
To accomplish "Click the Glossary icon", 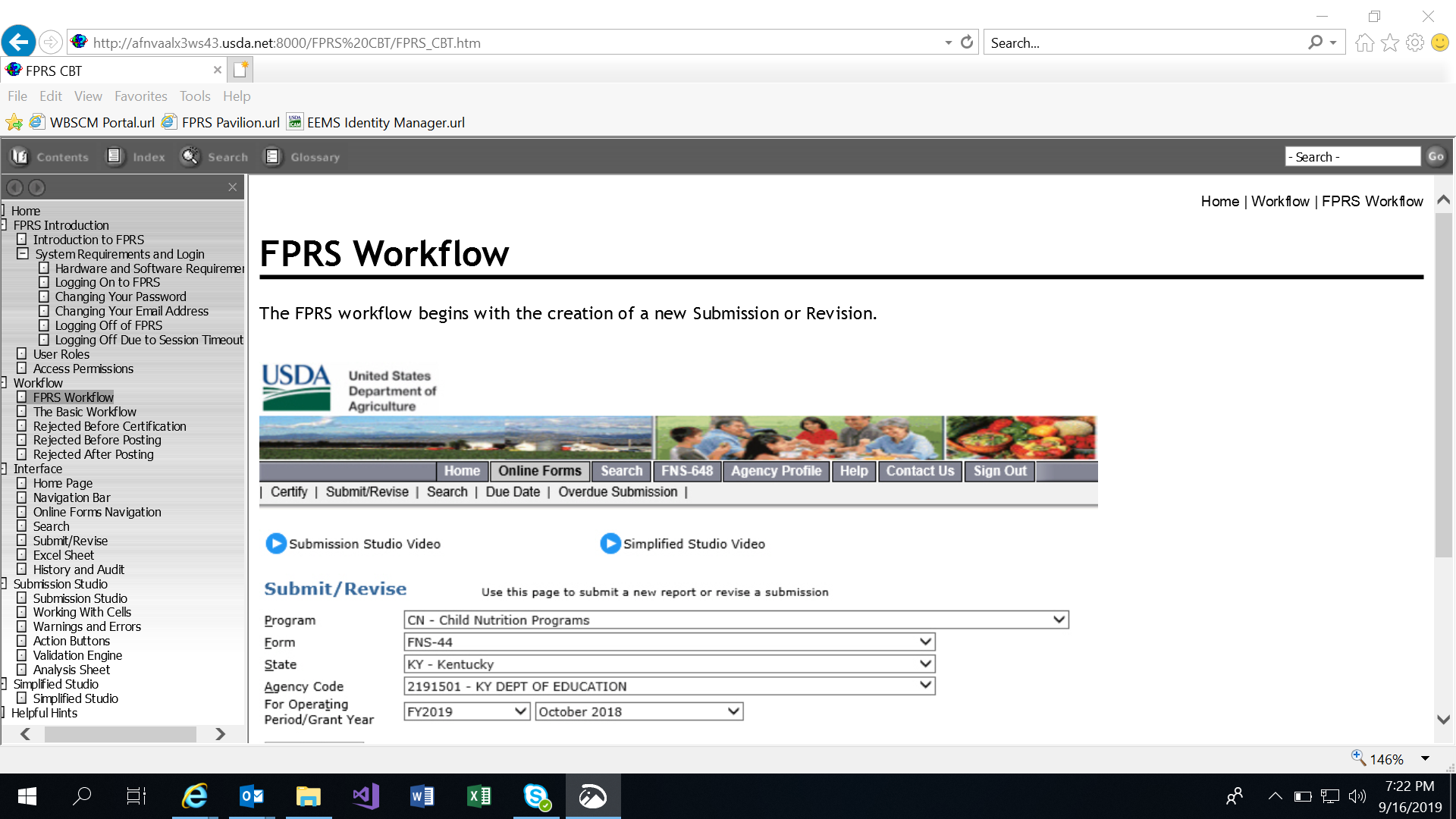I will [272, 157].
